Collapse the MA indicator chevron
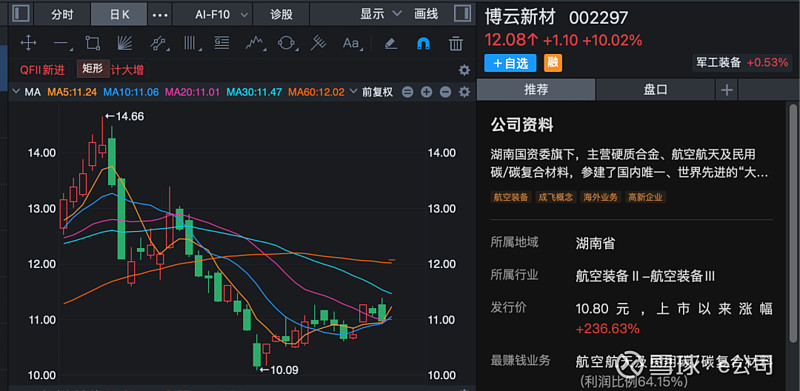 pyautogui.click(x=15, y=92)
